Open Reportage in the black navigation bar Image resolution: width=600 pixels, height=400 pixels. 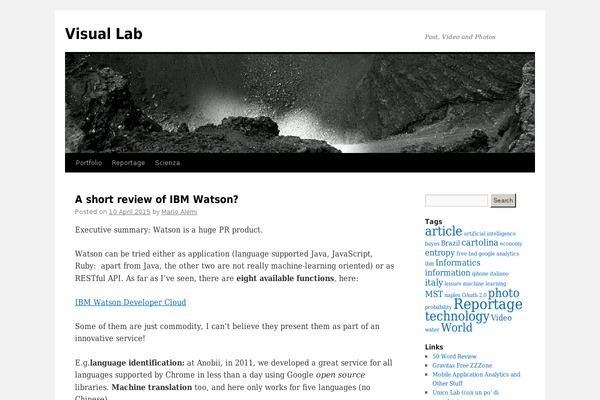[x=128, y=163]
